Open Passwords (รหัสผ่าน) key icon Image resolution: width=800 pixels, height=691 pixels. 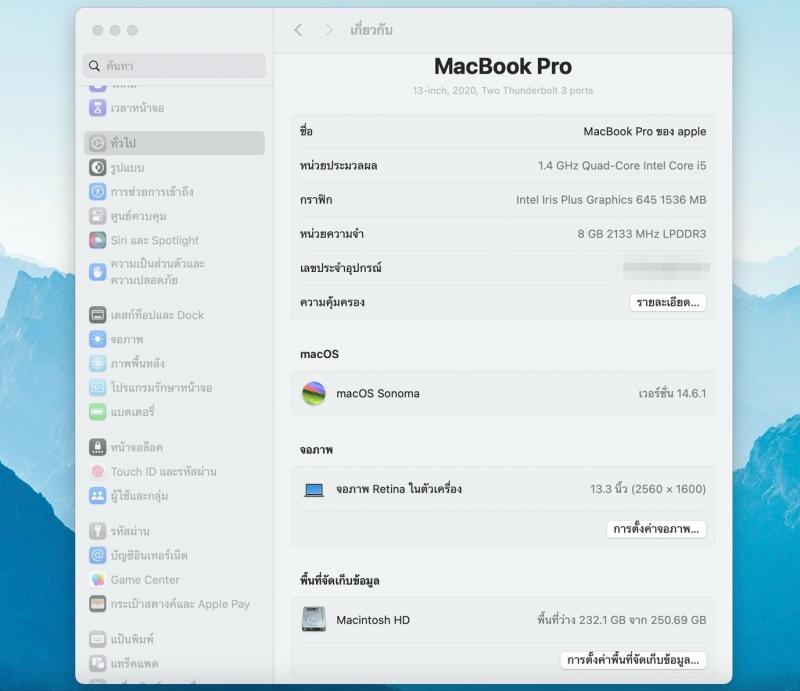point(97,531)
